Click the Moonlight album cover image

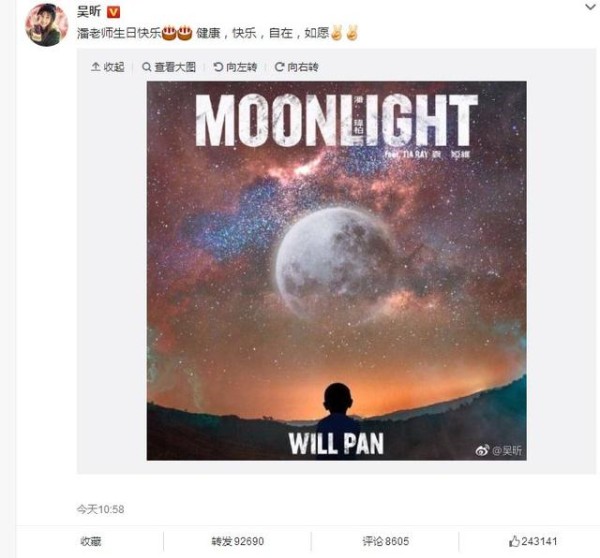[x=336, y=271]
